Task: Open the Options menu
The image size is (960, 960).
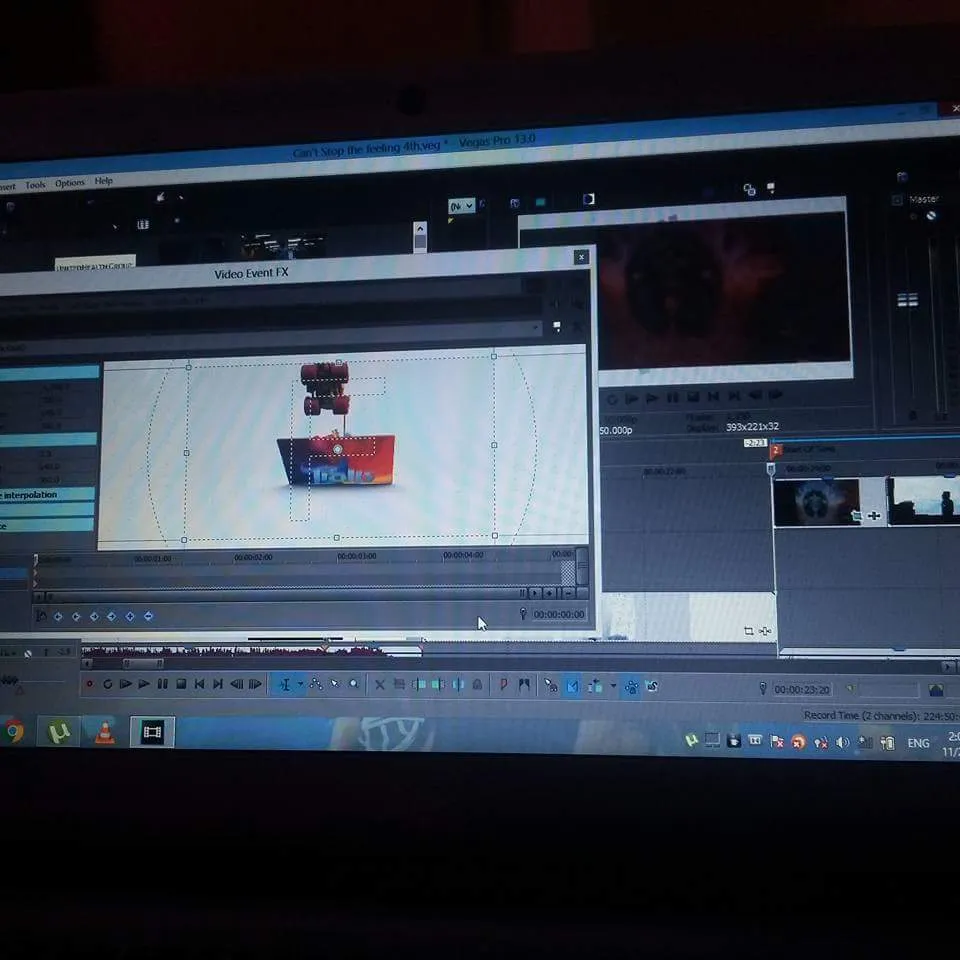Action: [70, 182]
